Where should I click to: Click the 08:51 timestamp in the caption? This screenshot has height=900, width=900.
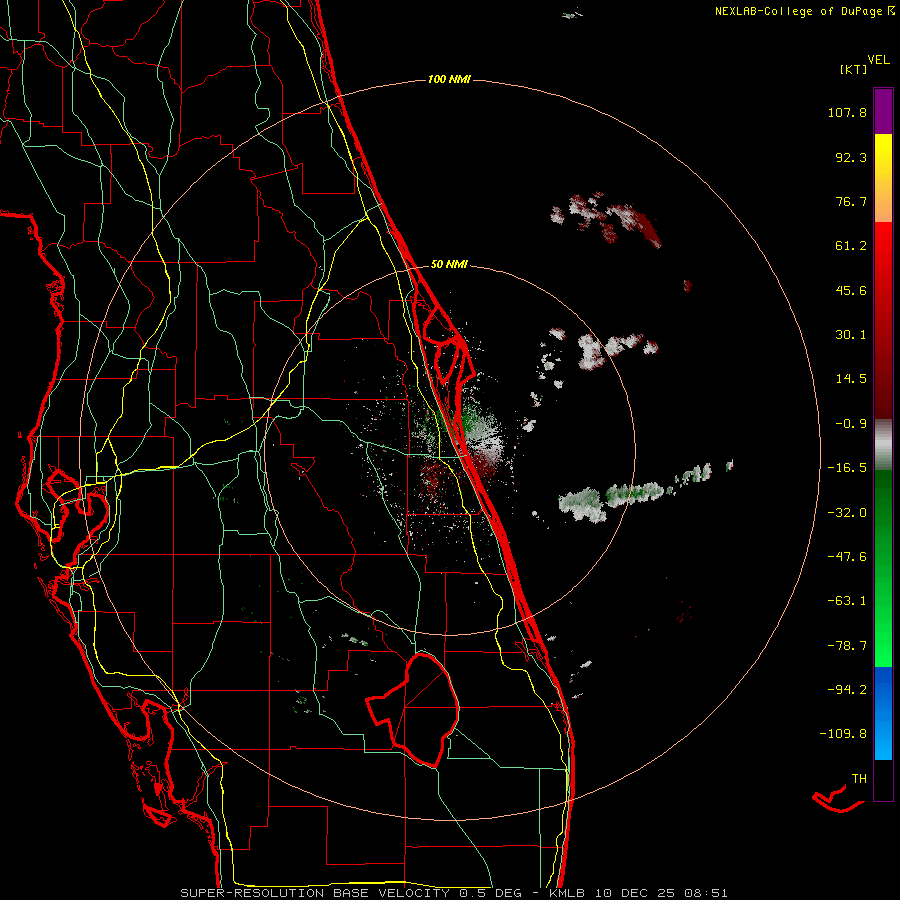pyautogui.click(x=706, y=893)
